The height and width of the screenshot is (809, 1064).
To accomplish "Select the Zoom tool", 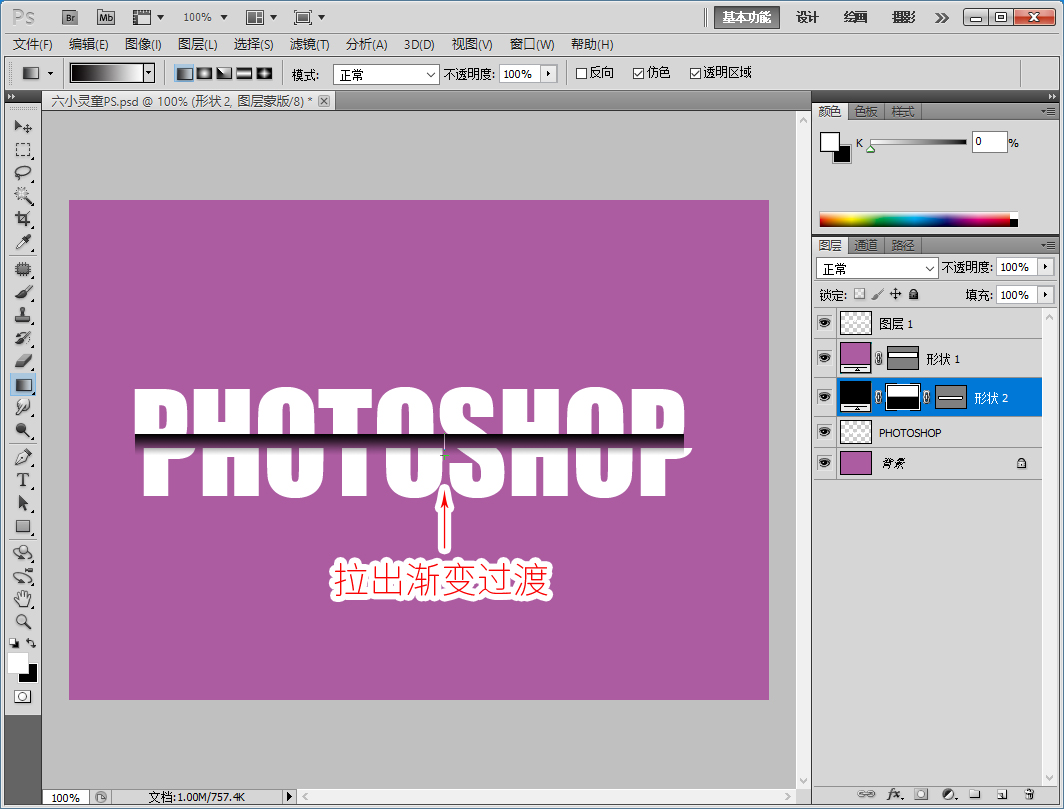I will tap(23, 622).
